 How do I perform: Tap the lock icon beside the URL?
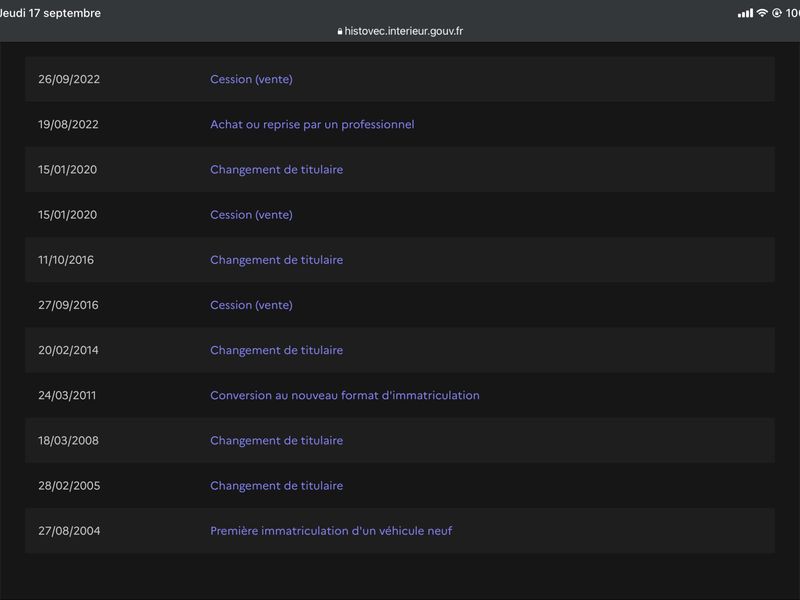click(x=340, y=31)
